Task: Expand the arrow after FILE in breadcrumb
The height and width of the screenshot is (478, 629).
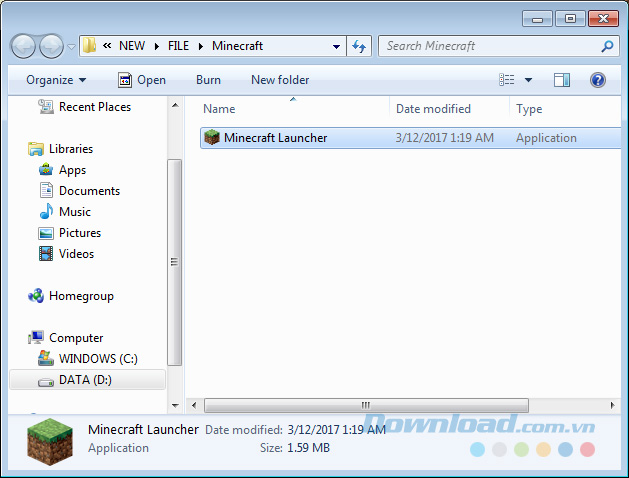Action: [201, 46]
